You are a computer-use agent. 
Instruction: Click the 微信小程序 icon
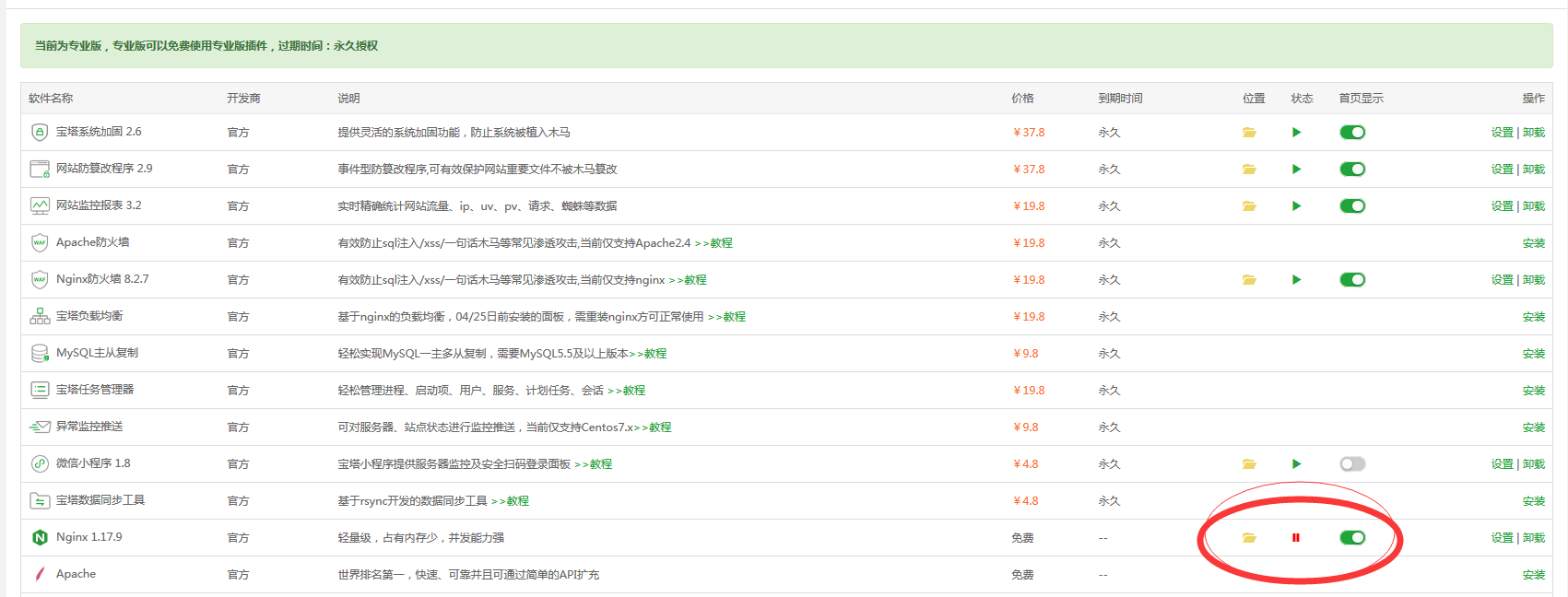(40, 463)
